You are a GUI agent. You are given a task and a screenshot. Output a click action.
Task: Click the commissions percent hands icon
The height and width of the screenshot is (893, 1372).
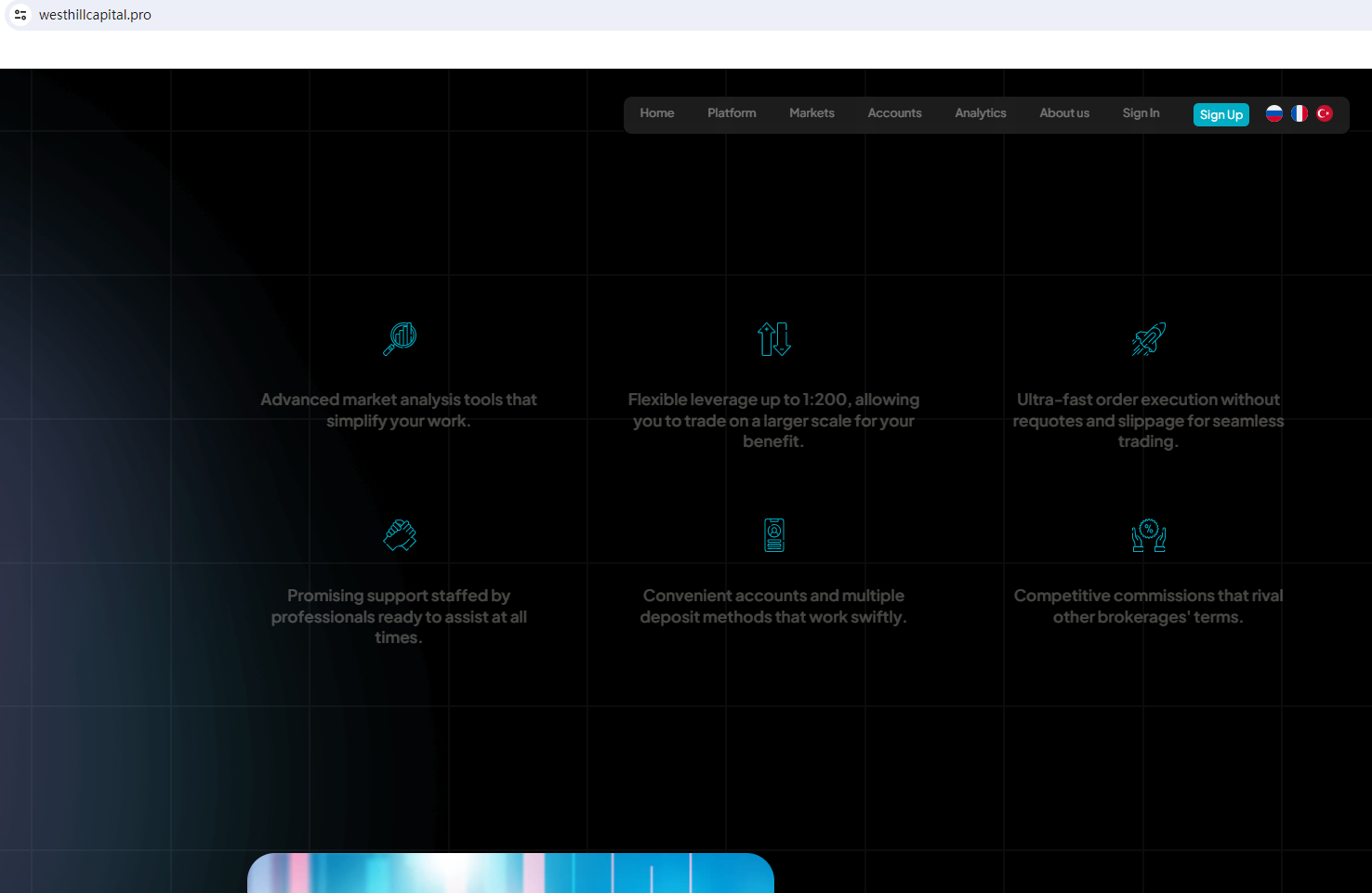coord(1148,535)
